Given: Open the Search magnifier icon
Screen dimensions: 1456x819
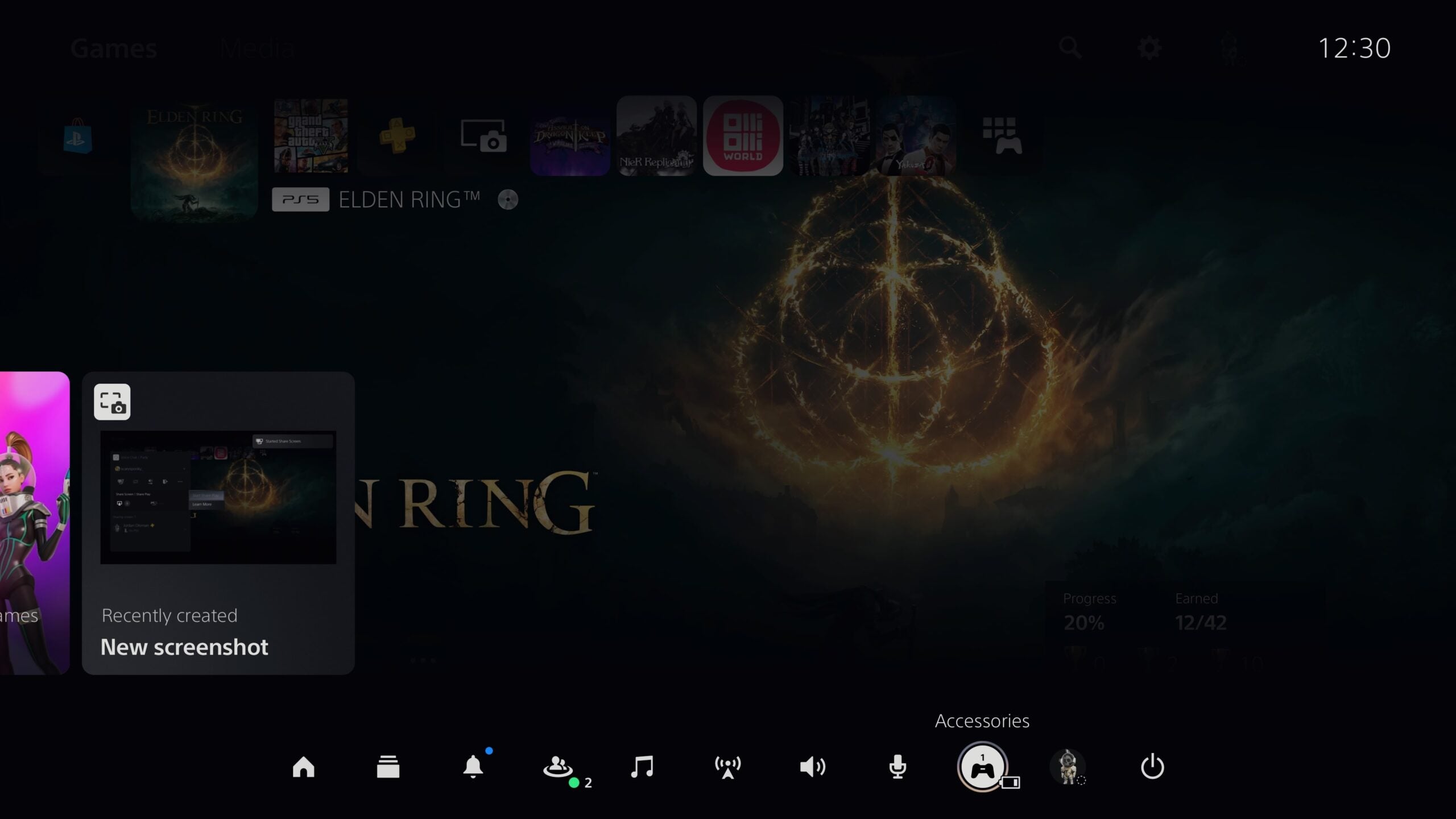Looking at the screenshot, I should (x=1070, y=48).
